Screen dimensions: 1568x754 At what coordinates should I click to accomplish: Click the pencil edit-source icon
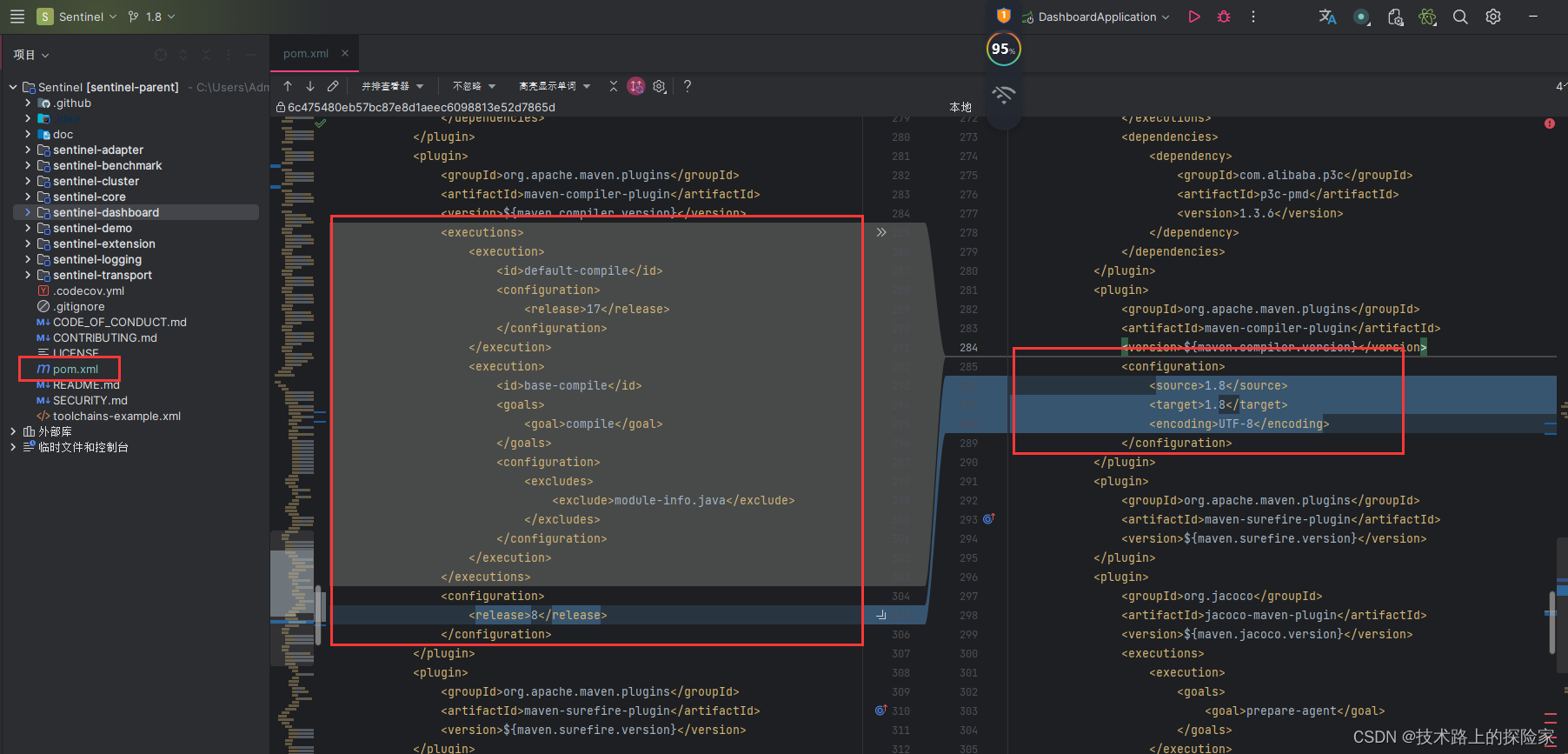click(333, 86)
